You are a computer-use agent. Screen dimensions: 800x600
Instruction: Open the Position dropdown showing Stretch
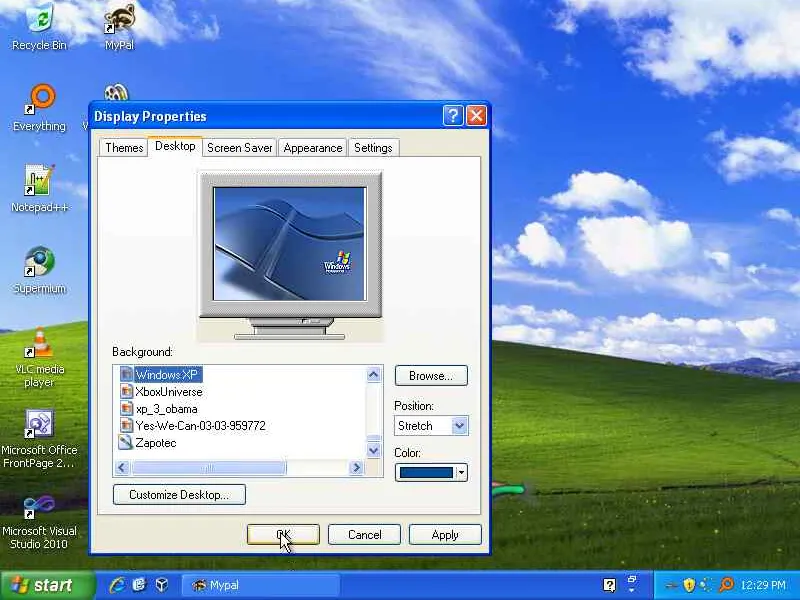click(431, 426)
